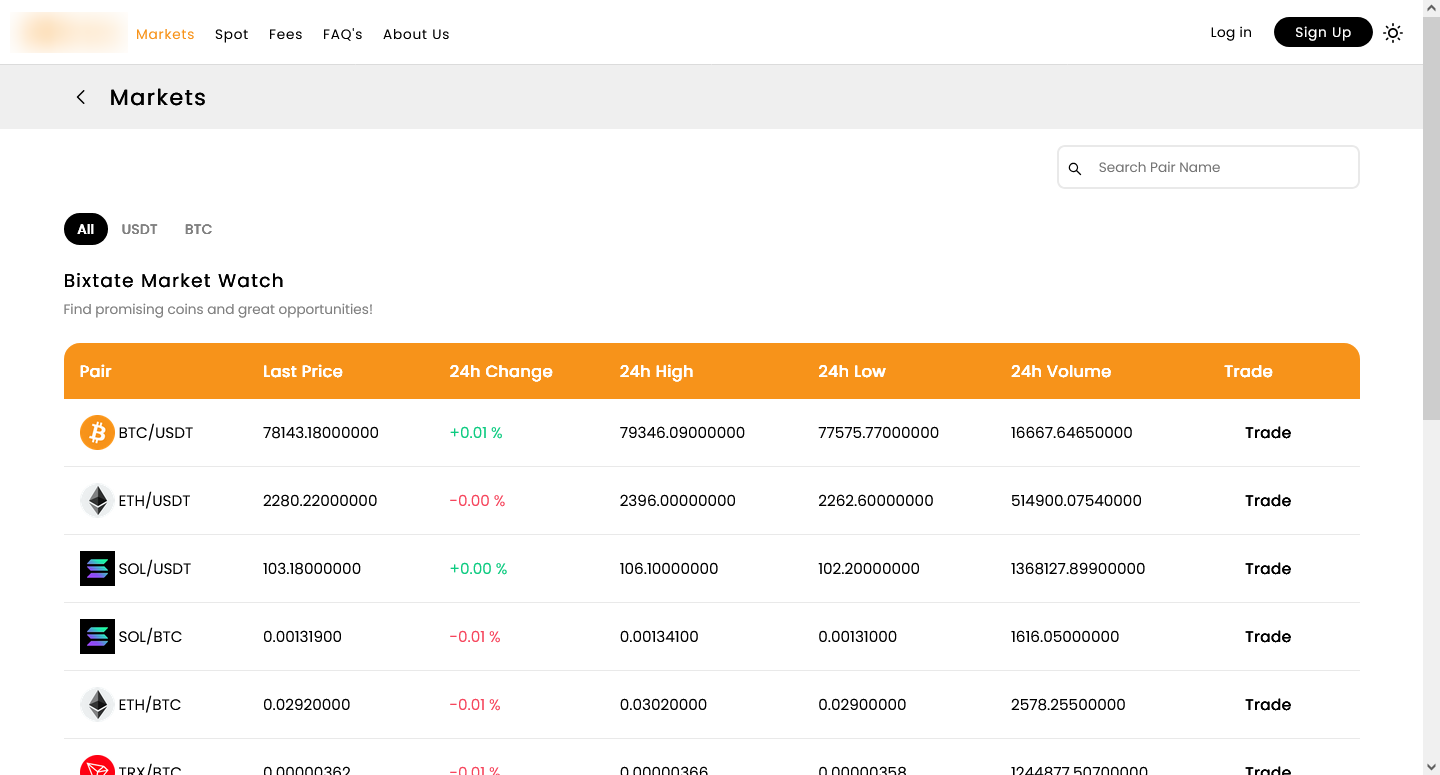
Task: Toggle the light/dark theme sun icon
Action: (1393, 32)
